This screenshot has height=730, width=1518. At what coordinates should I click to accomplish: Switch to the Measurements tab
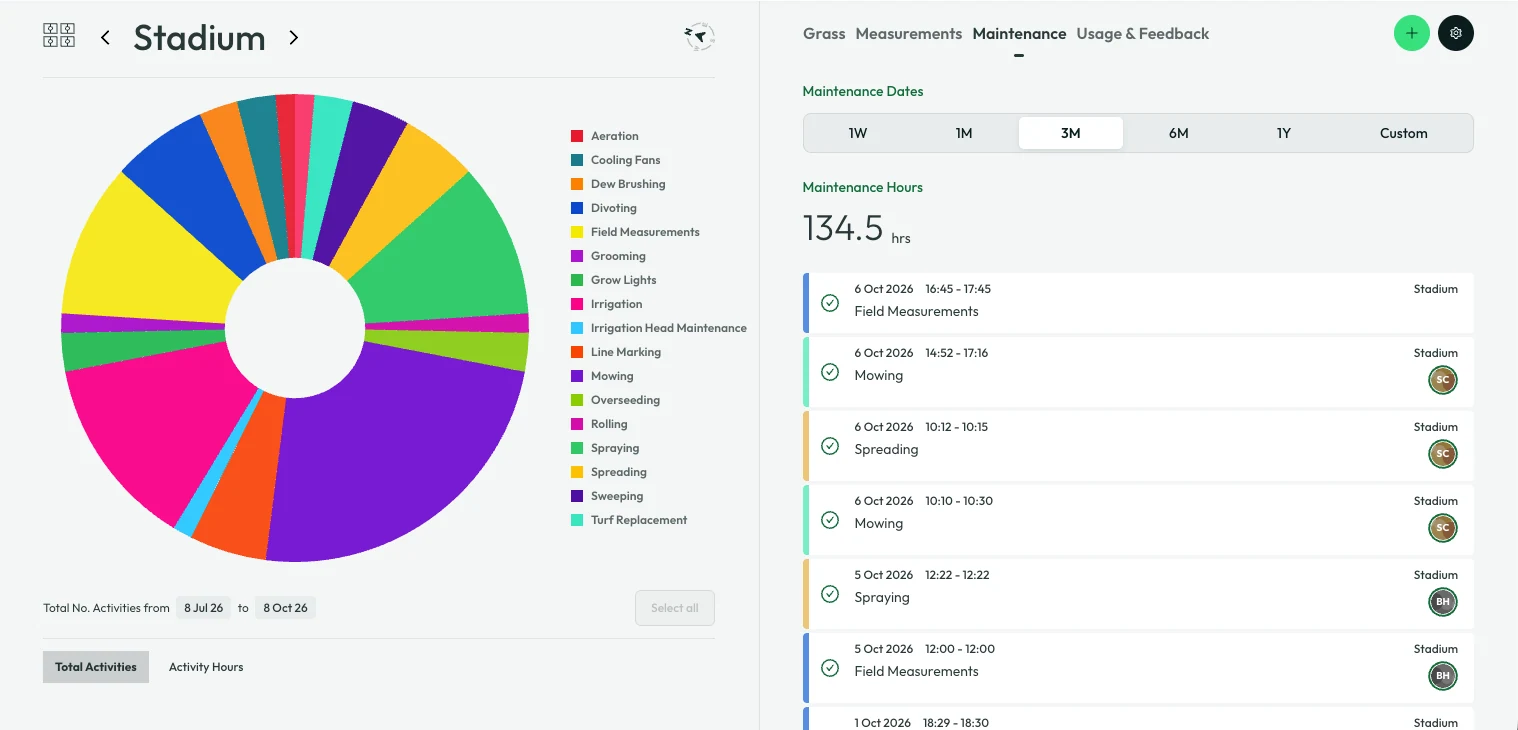tap(908, 34)
